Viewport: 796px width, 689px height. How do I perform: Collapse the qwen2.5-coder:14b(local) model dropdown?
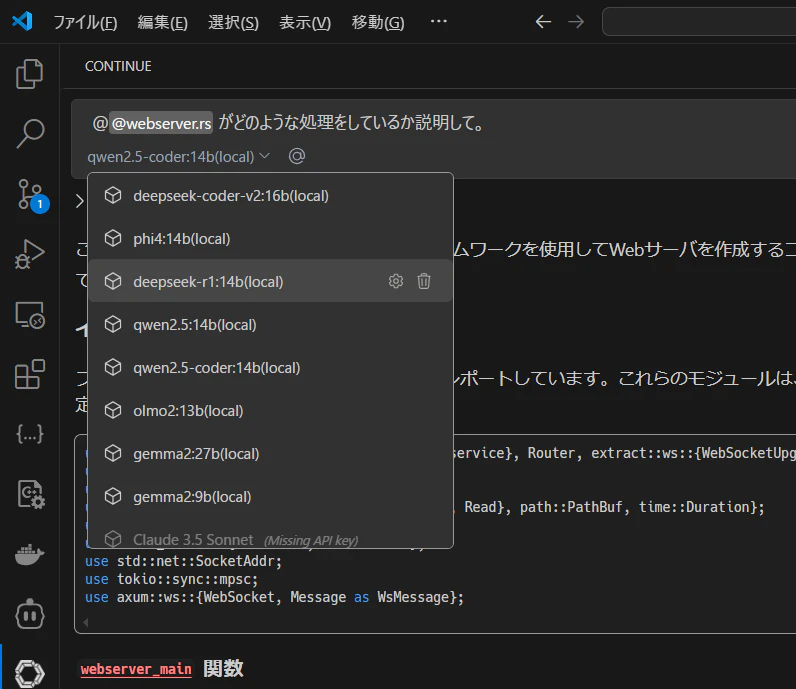[179, 156]
